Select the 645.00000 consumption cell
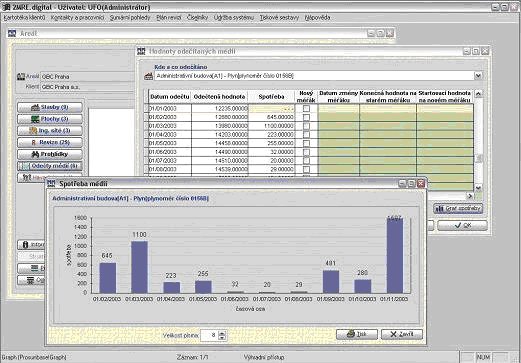521x363 pixels. coord(271,117)
